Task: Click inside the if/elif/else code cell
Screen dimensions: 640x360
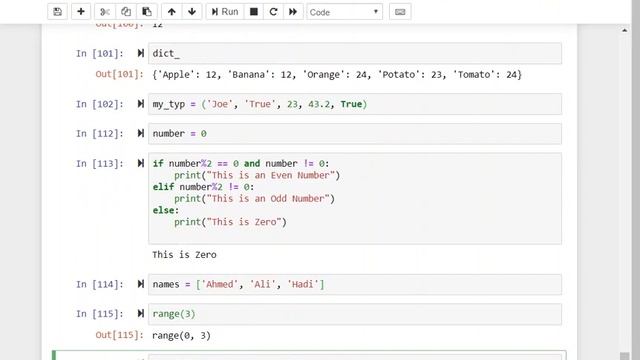Action: click(355, 198)
